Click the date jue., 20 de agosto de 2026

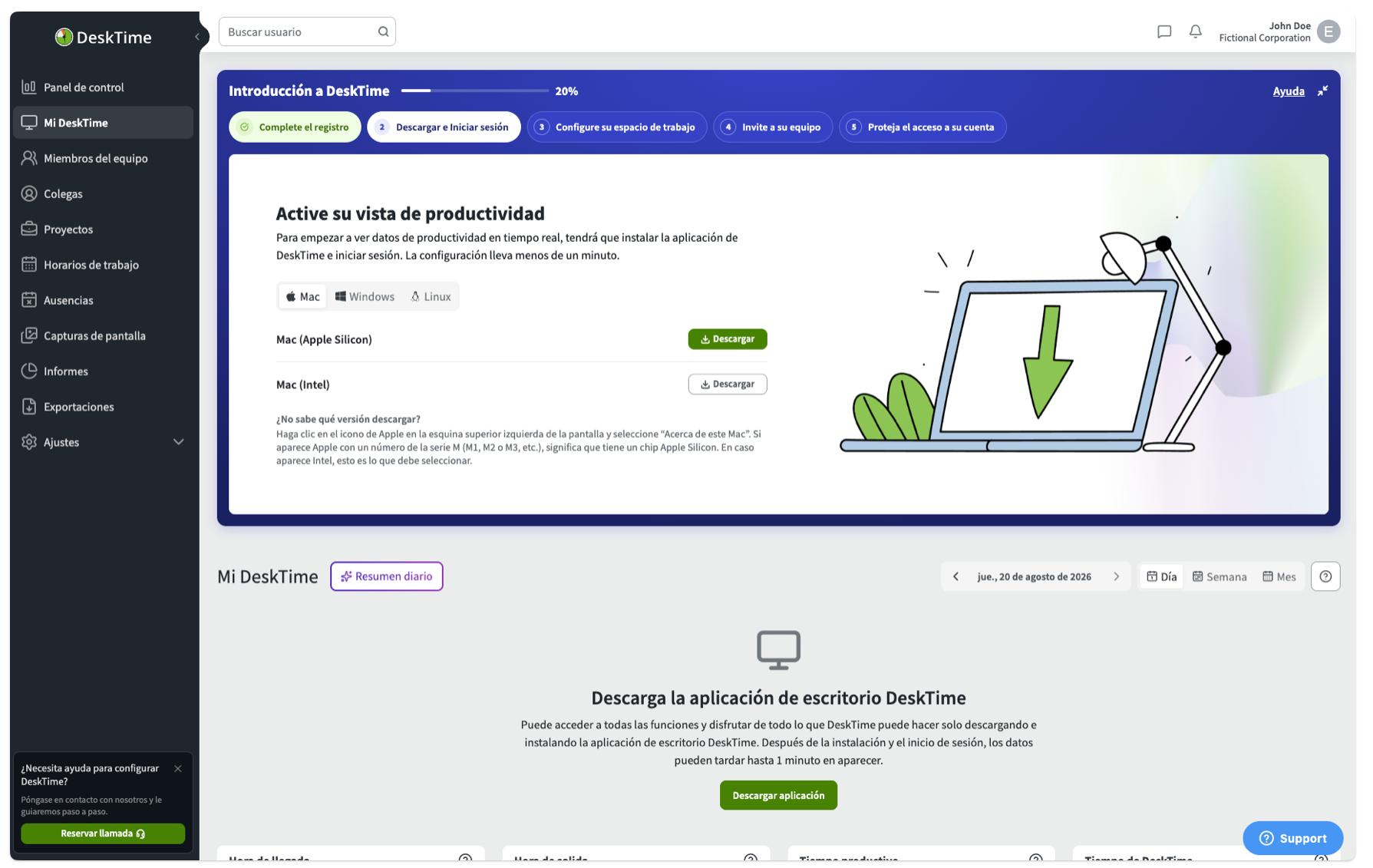pyautogui.click(x=1035, y=576)
